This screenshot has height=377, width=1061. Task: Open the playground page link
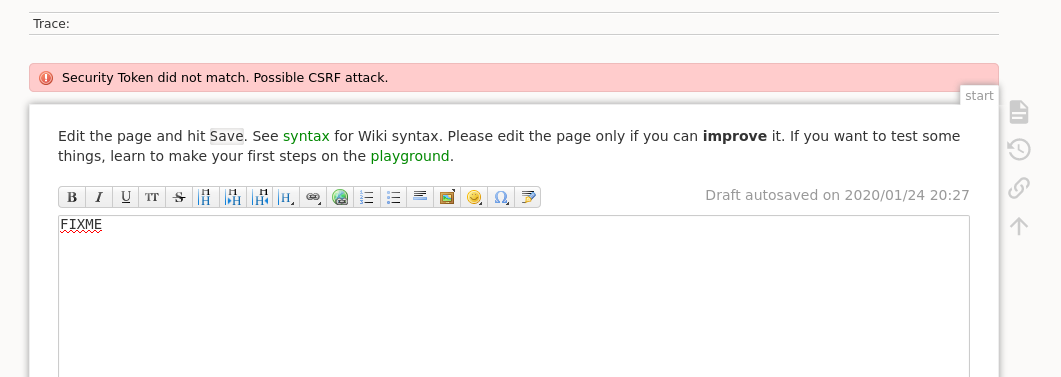410,156
